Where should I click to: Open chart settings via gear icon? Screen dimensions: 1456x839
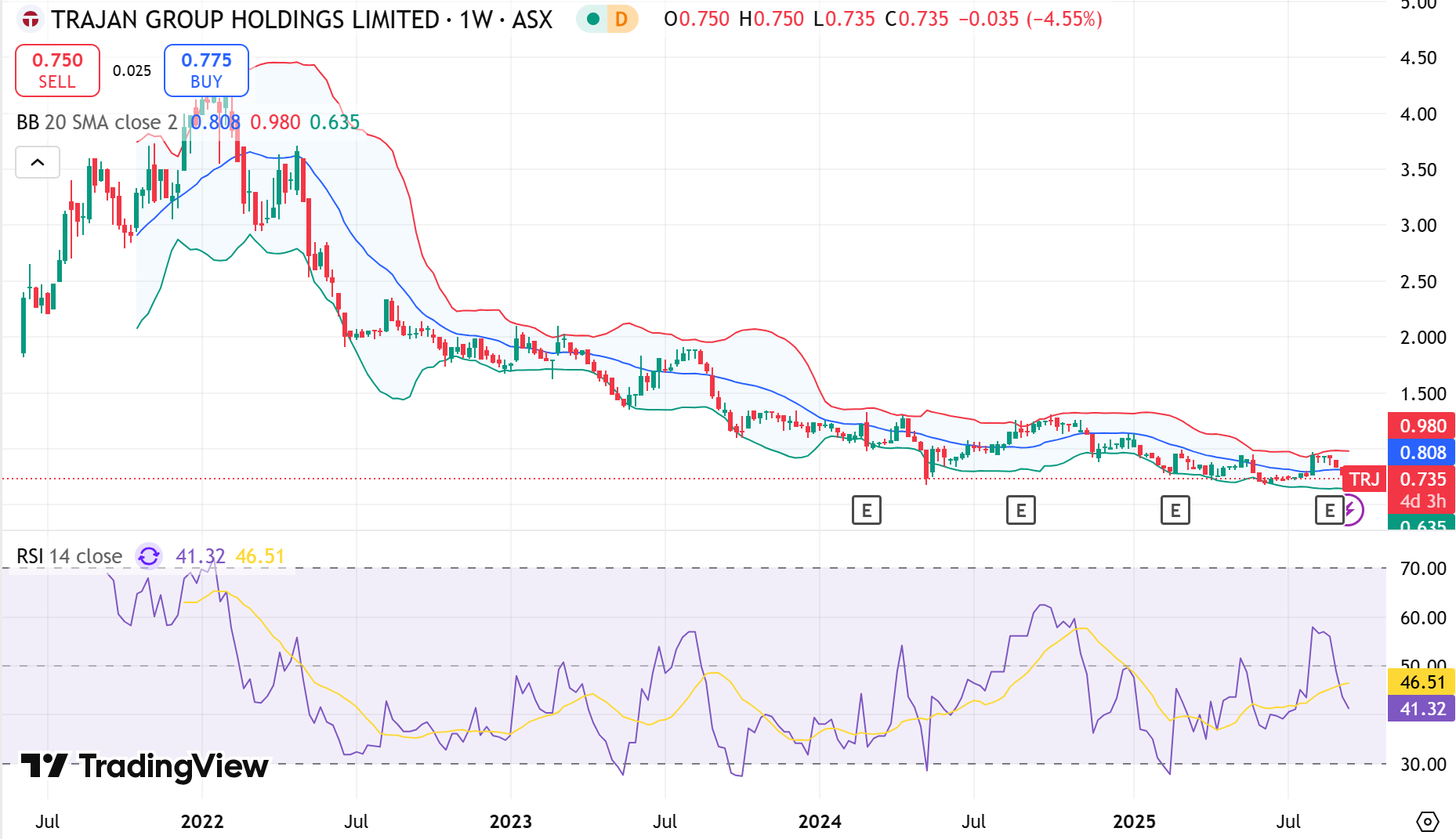[1427, 822]
